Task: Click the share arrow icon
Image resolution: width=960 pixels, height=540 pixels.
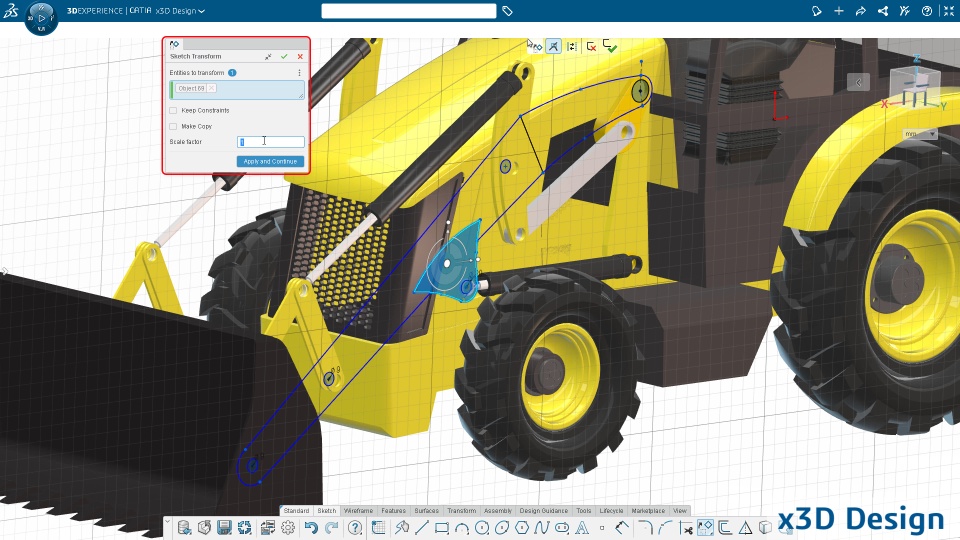Action: pos(861,11)
